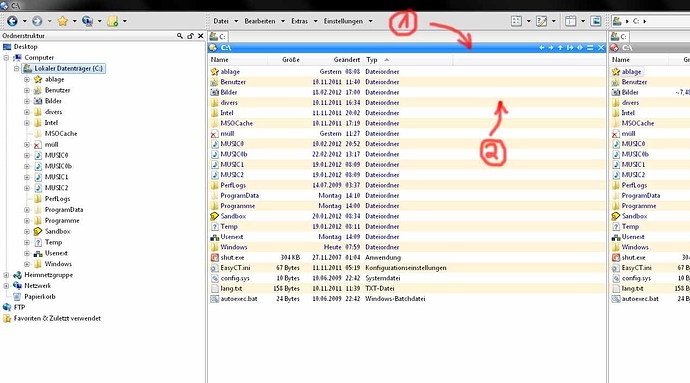The image size is (690, 383).
Task: Open dropdown next to the pane layout icon
Action: click(x=583, y=21)
